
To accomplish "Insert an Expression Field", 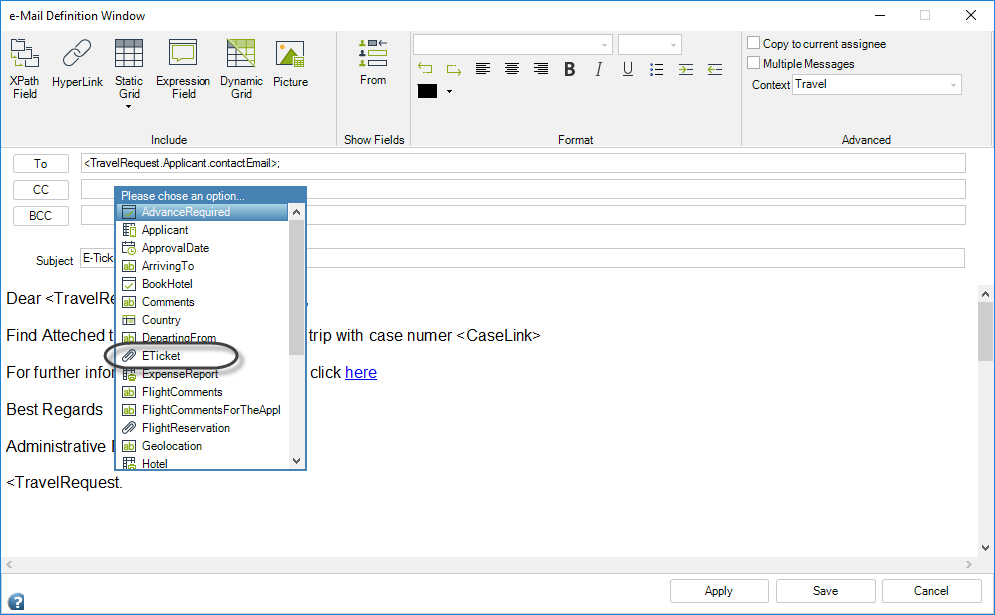I will [x=183, y=69].
